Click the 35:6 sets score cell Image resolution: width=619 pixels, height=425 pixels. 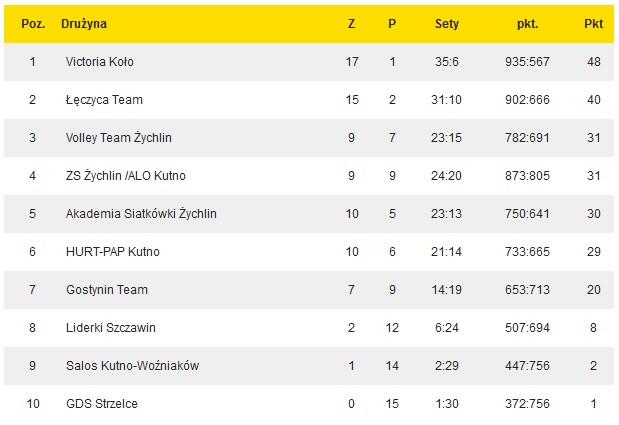coord(447,62)
